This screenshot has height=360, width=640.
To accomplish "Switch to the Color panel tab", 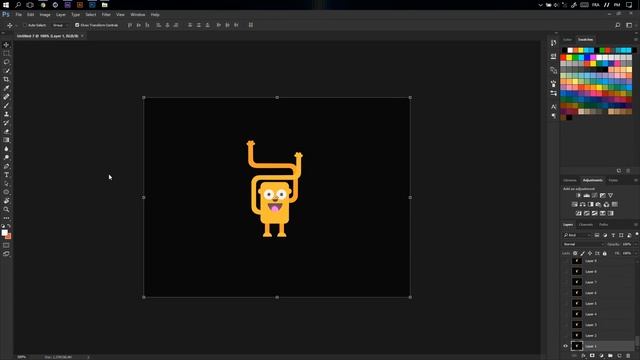I will [567, 40].
